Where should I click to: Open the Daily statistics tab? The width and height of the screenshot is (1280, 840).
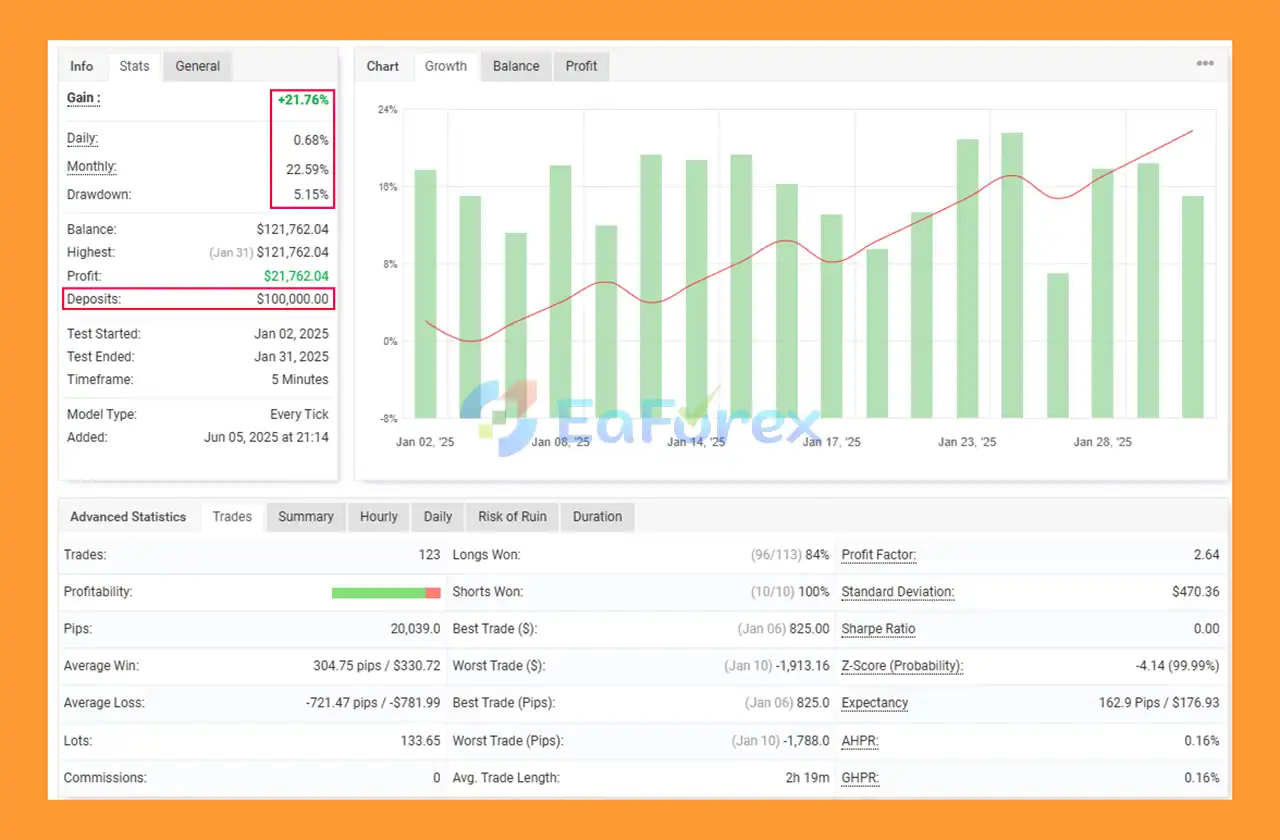437,517
